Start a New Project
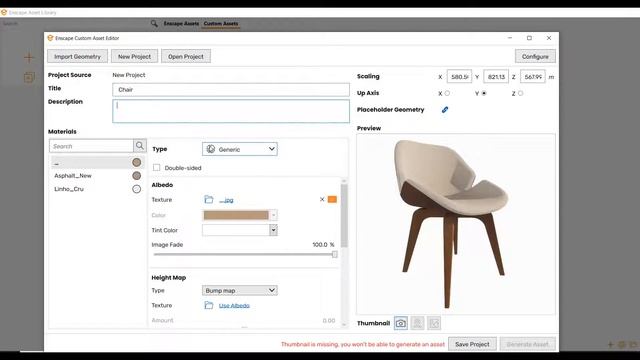 [134, 56]
